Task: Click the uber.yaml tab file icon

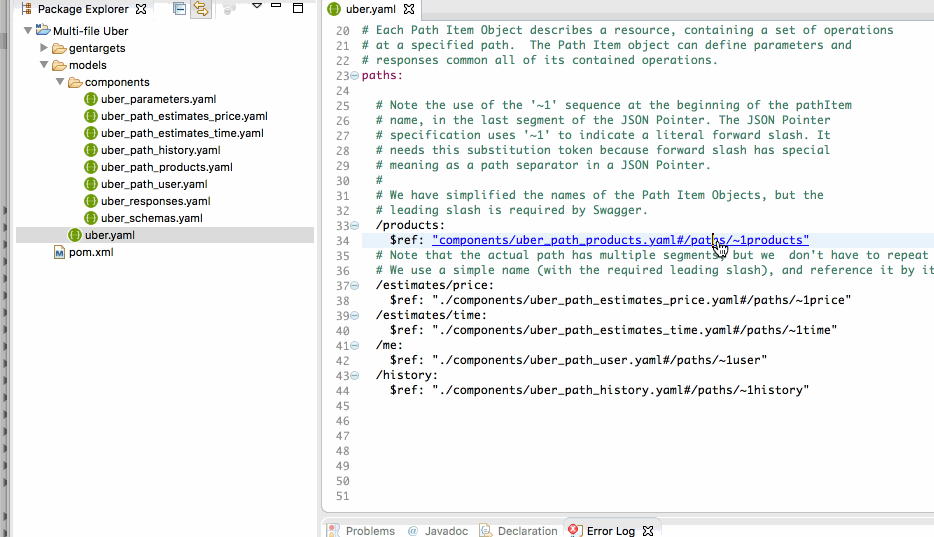Action: (x=334, y=9)
